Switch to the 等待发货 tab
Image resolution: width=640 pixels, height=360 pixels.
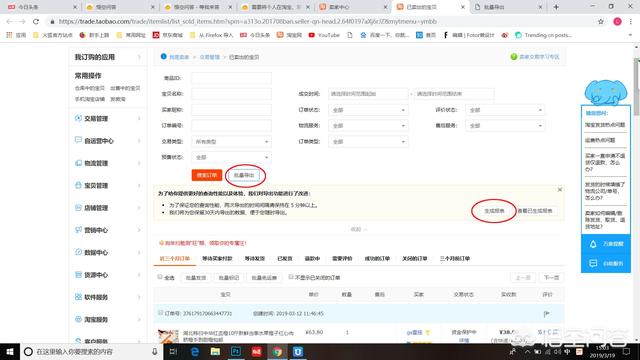(x=255, y=258)
